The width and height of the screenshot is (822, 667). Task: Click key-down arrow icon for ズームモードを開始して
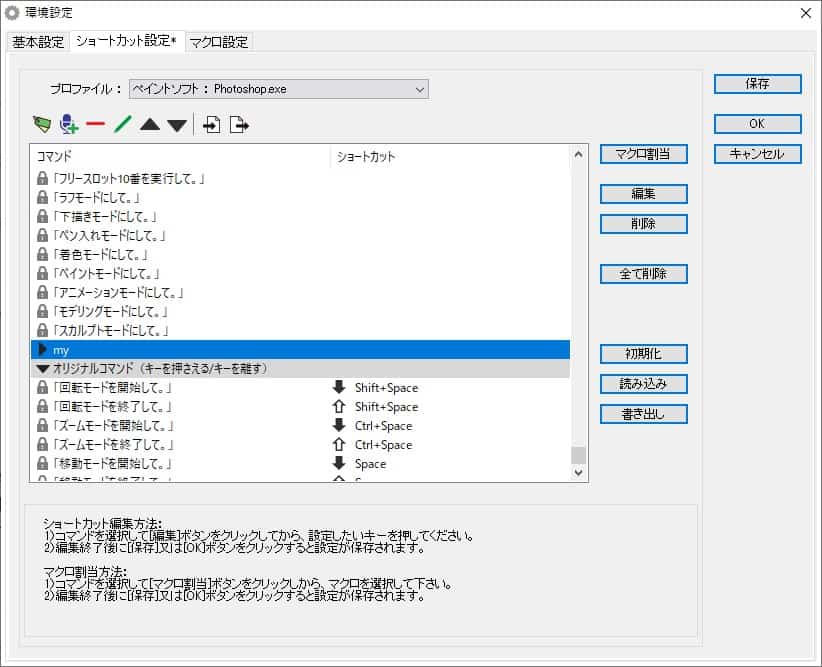pos(339,425)
